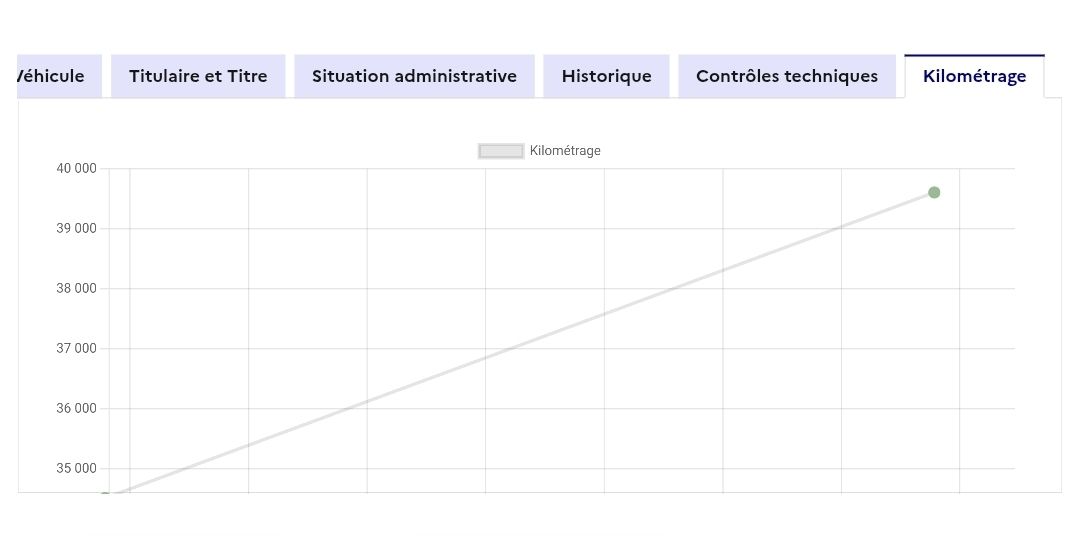Image resolution: width=1079 pixels, height=536 pixels.
Task: Click the green data point near 39 600
Action: click(x=934, y=192)
